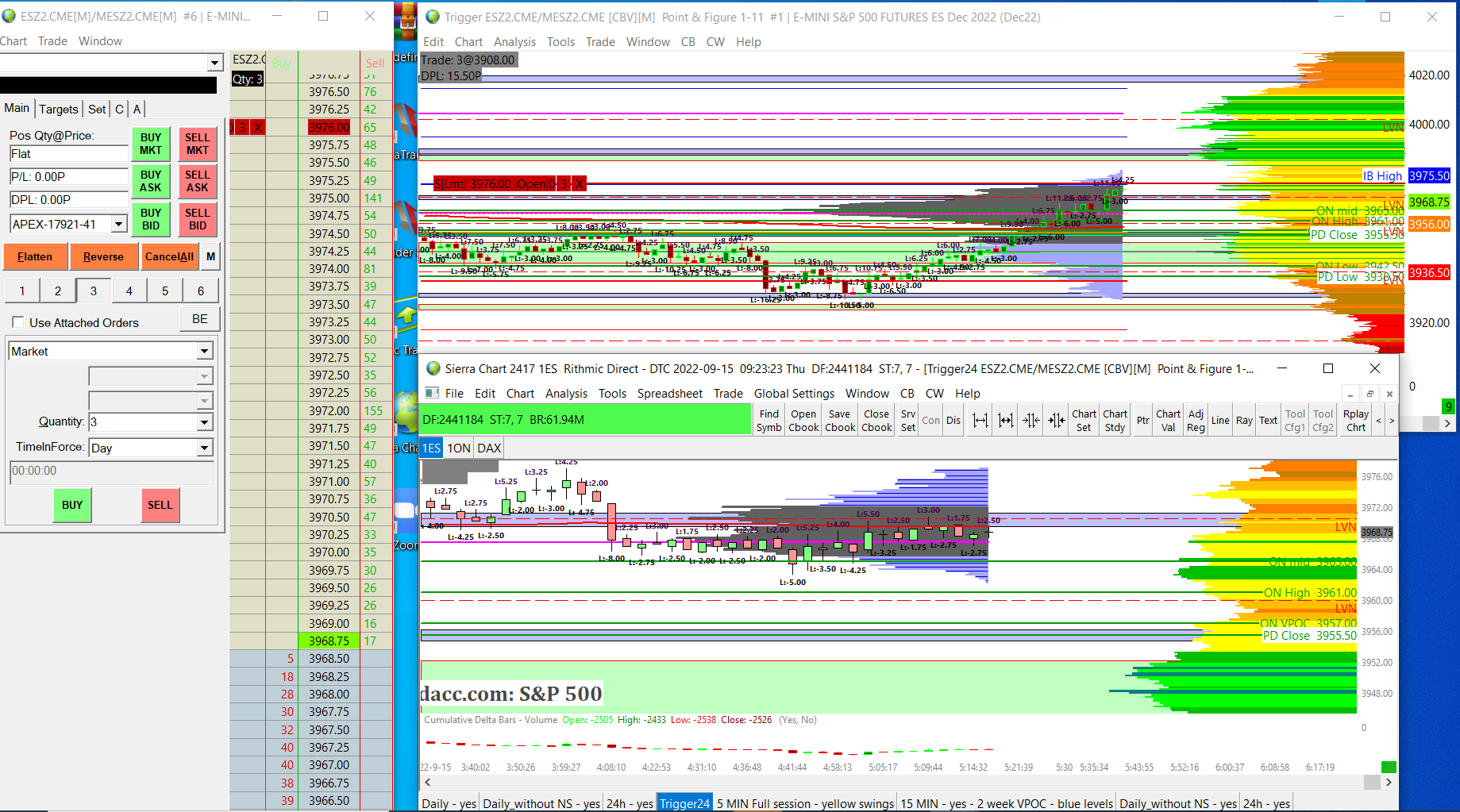
Task: Click the BE button
Action: (200, 319)
